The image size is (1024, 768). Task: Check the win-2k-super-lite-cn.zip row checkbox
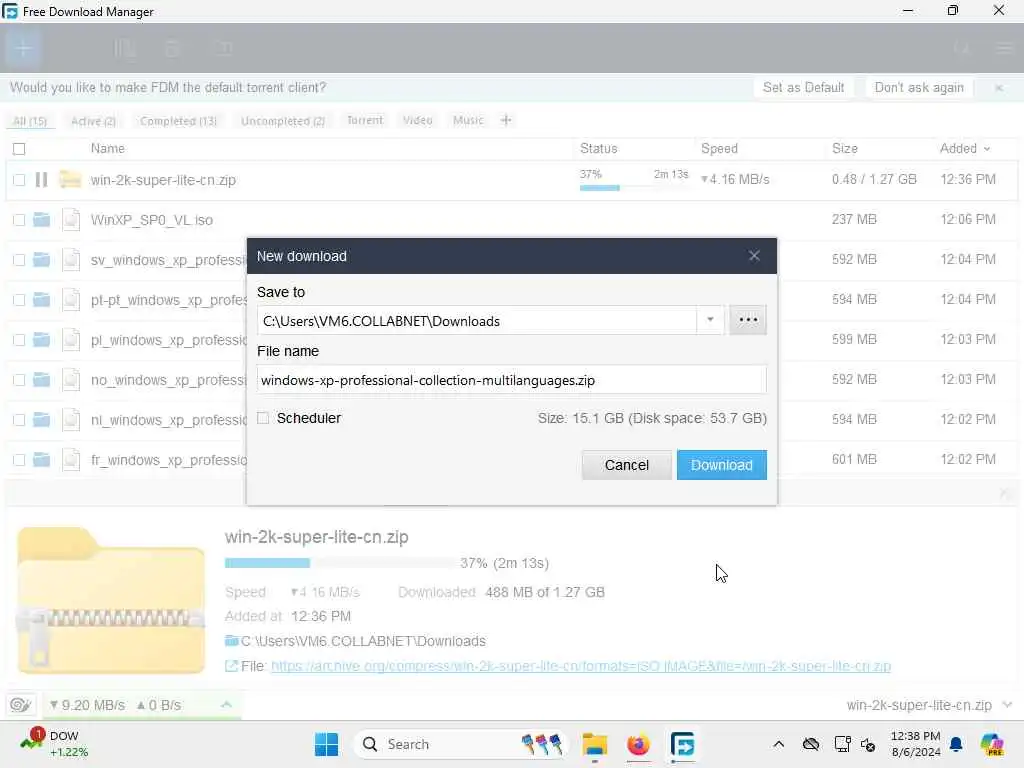19,180
